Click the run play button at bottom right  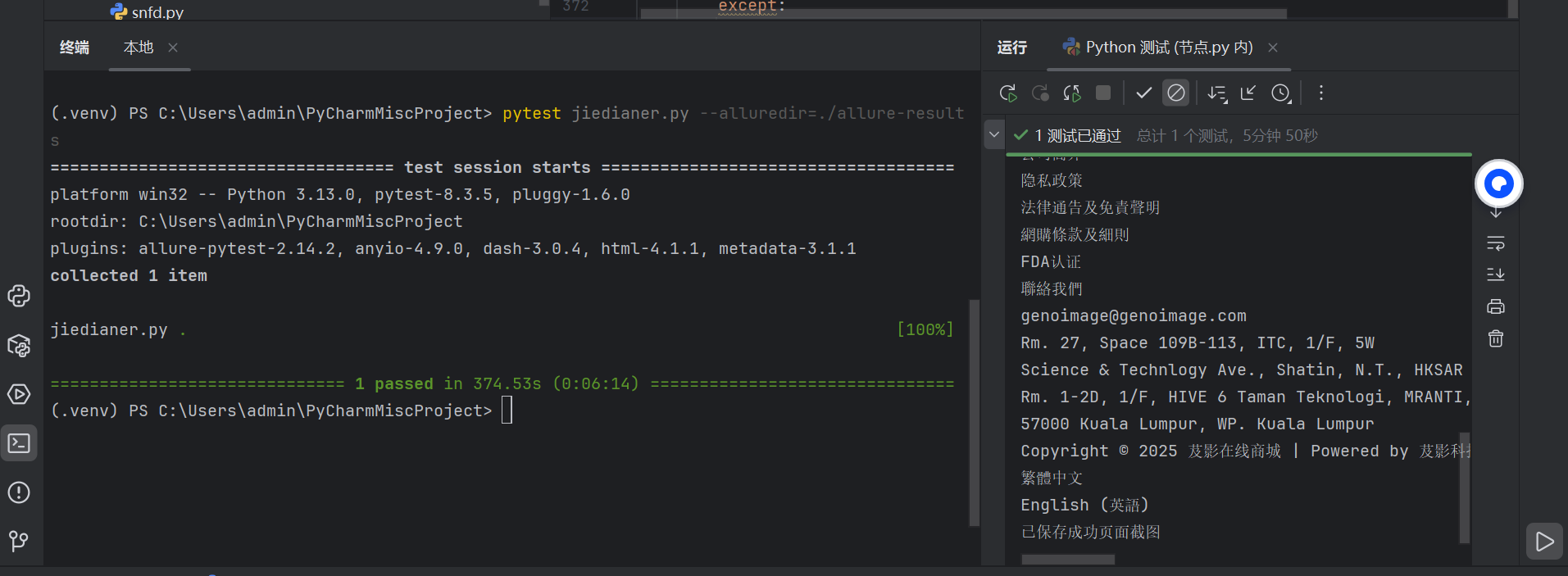(x=1544, y=542)
